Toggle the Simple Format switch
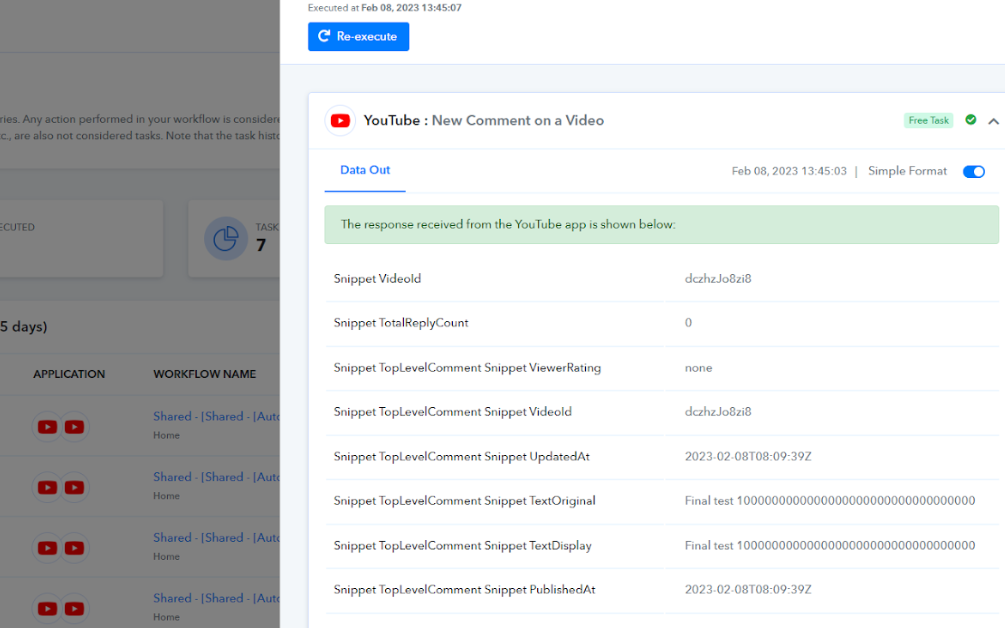The image size is (1005, 628). pos(974,171)
